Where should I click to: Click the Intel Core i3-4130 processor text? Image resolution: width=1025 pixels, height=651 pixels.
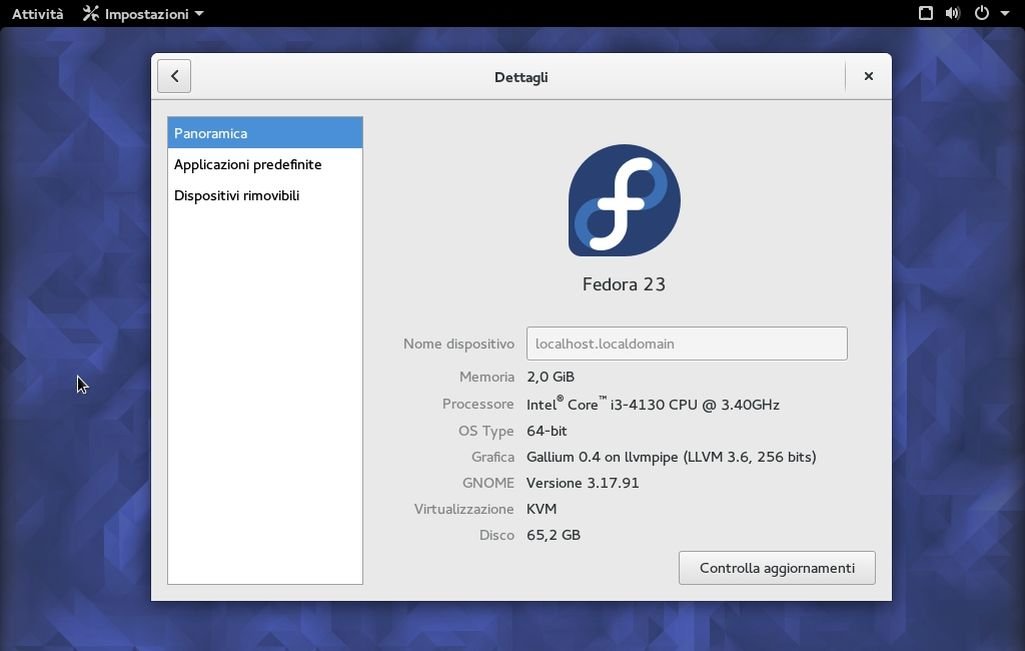tap(653, 404)
